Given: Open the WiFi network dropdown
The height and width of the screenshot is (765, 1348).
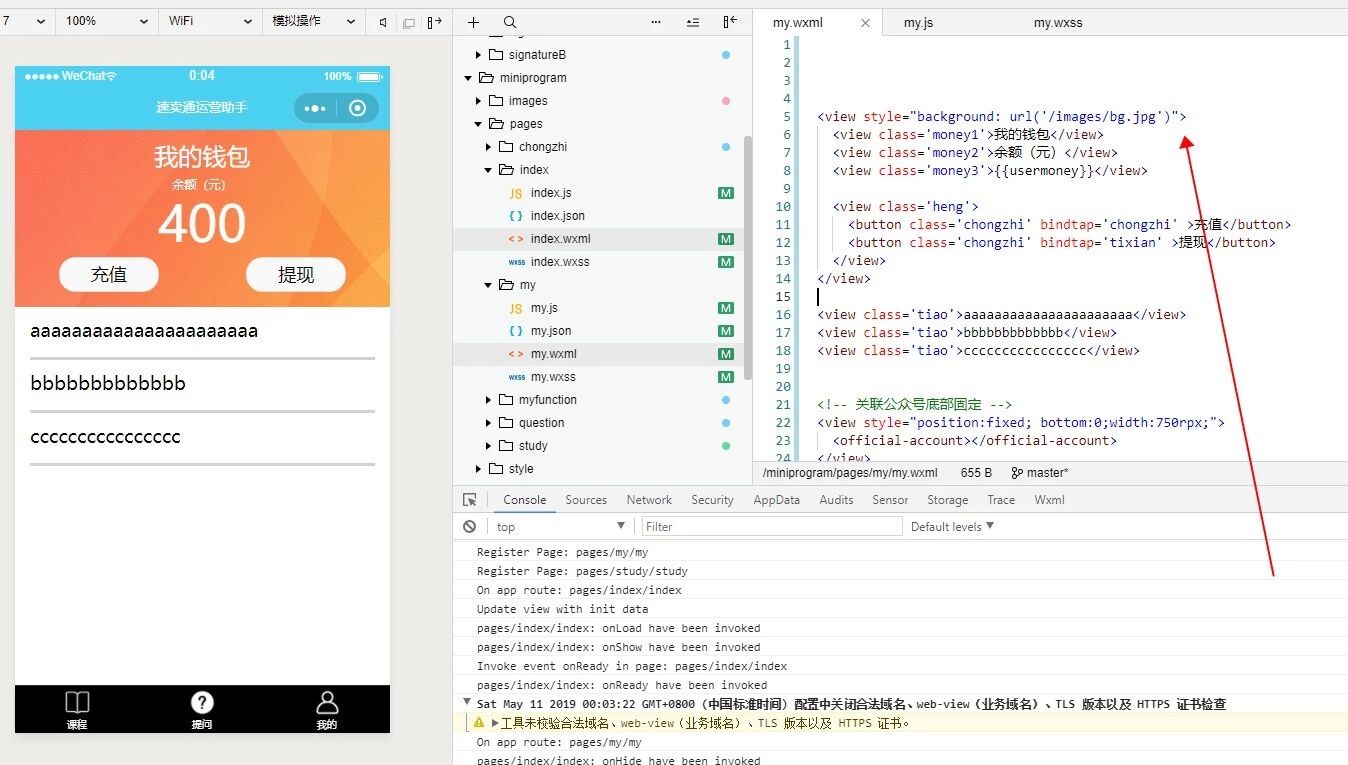Looking at the screenshot, I should click(209, 21).
